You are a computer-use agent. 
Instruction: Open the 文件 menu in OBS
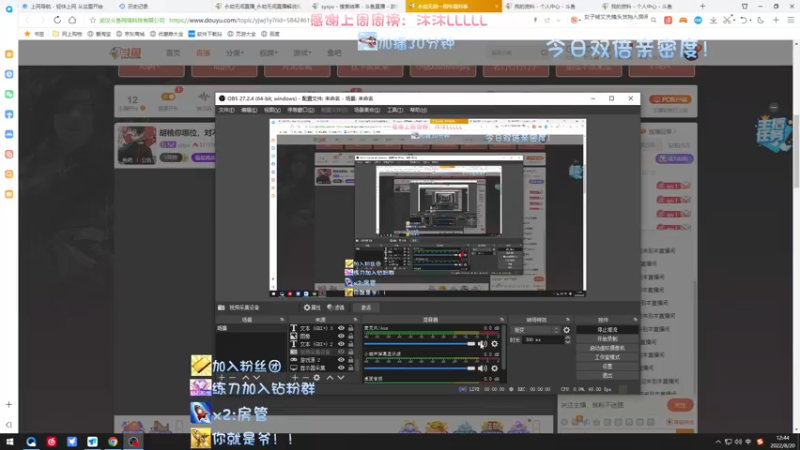tap(227, 110)
